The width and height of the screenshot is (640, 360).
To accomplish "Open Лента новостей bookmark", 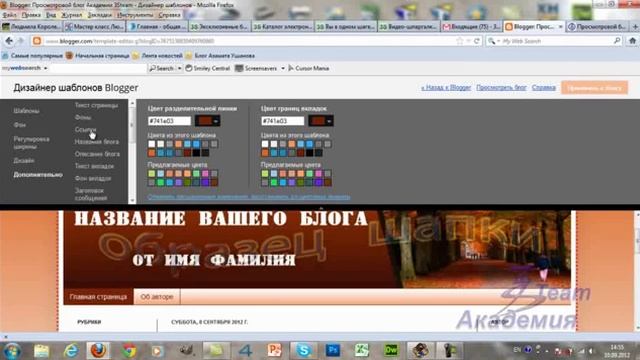I will pos(158,56).
